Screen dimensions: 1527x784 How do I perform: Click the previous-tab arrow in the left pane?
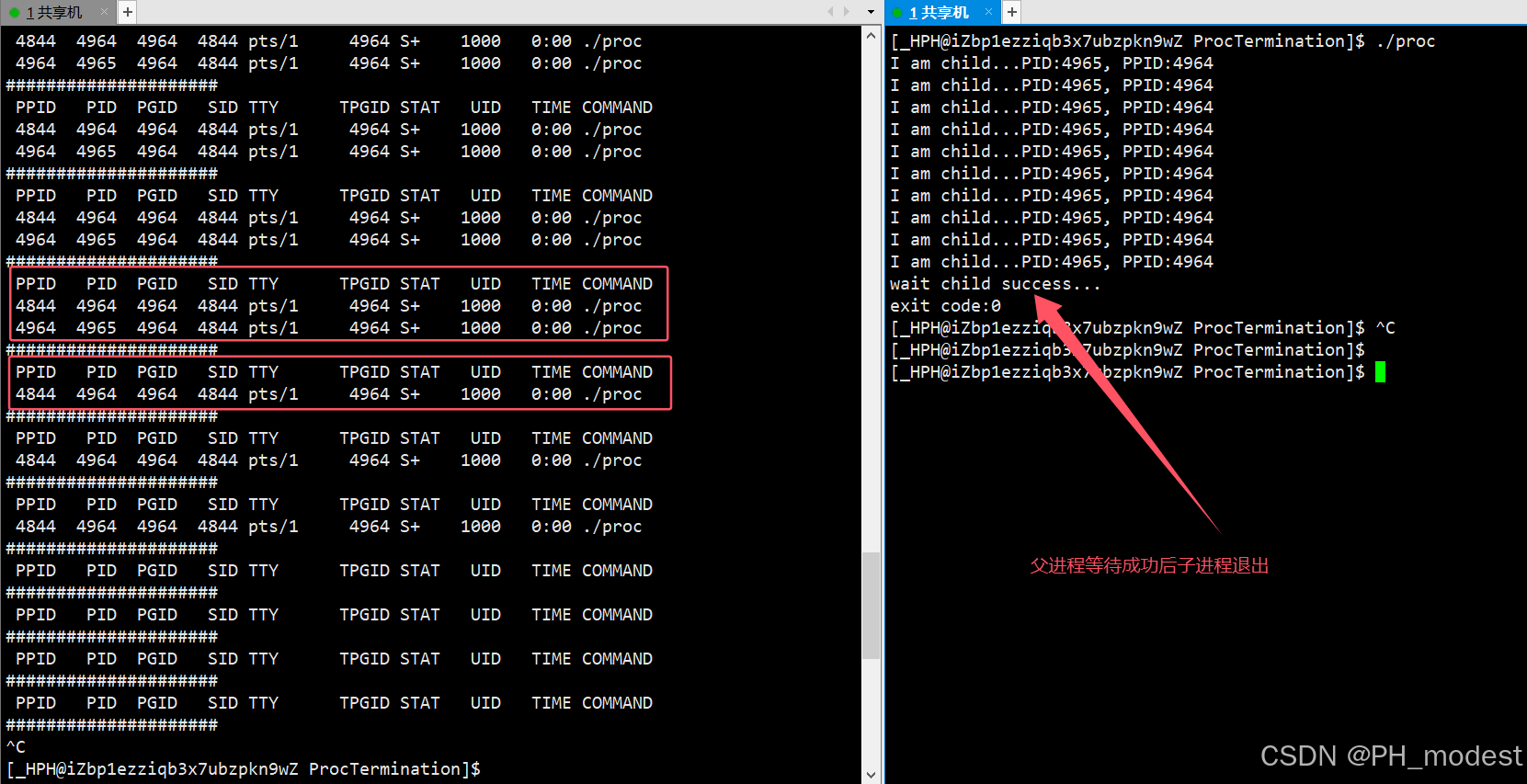point(830,12)
